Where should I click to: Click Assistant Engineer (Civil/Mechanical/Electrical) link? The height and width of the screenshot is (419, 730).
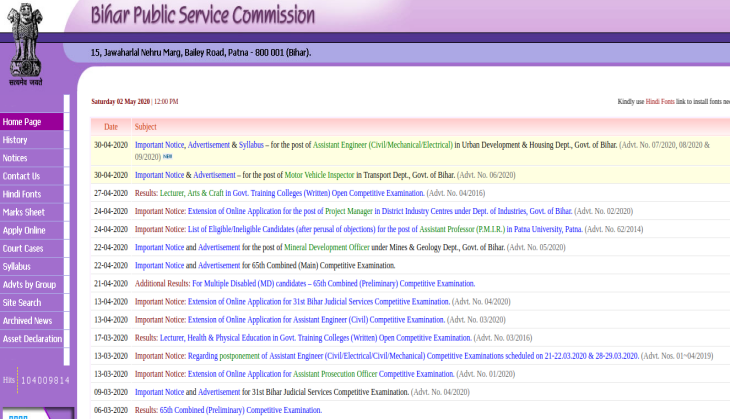pyautogui.click(x=382, y=145)
